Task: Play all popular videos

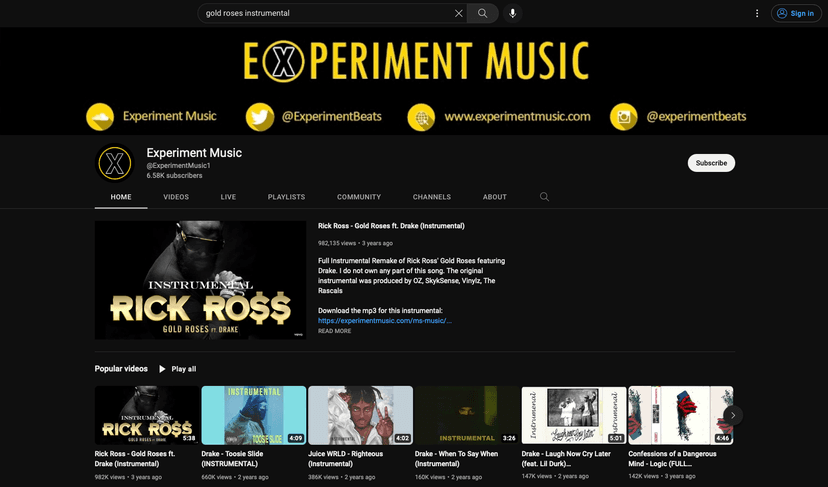Action: (x=177, y=369)
